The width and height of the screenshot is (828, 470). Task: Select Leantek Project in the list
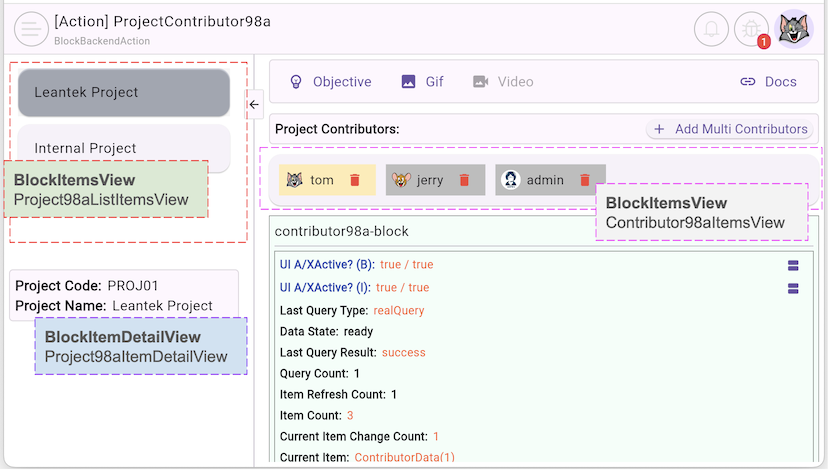(x=124, y=93)
